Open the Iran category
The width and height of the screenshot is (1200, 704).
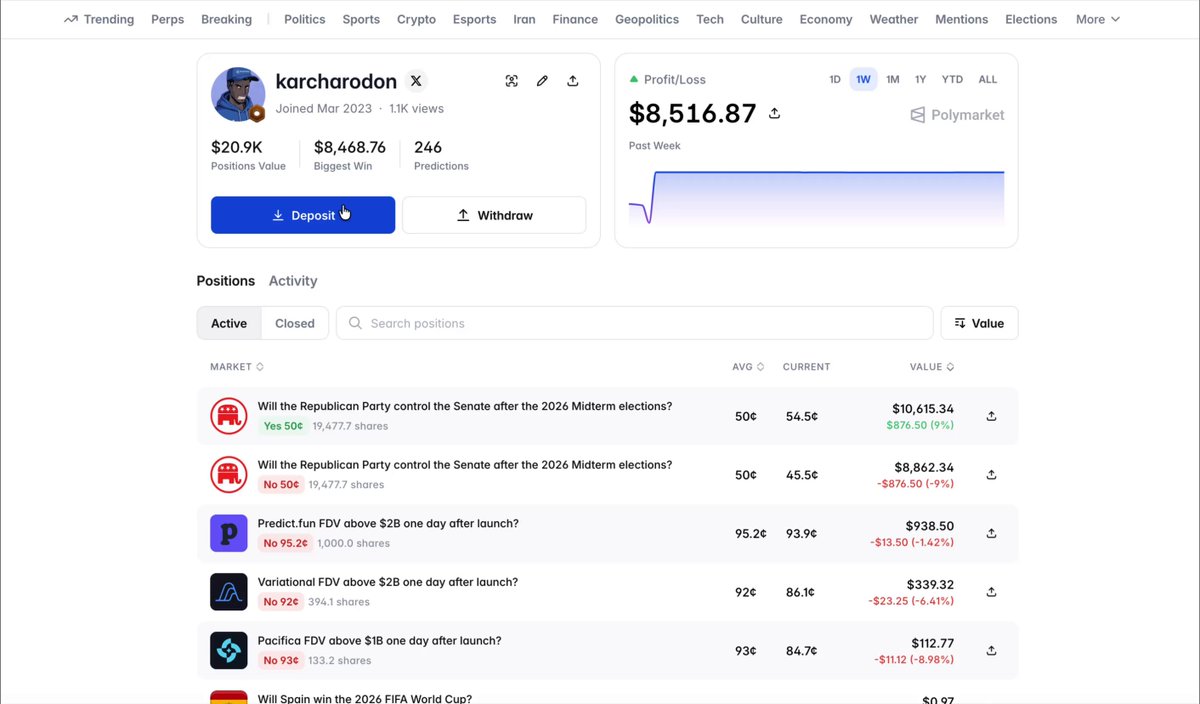click(x=524, y=19)
